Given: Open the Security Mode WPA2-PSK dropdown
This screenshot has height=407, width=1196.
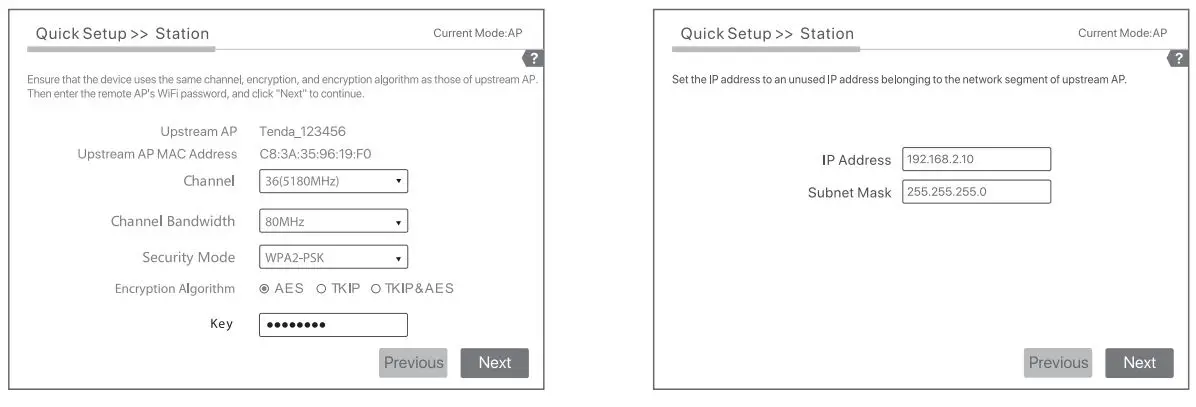Looking at the screenshot, I should pos(333,257).
